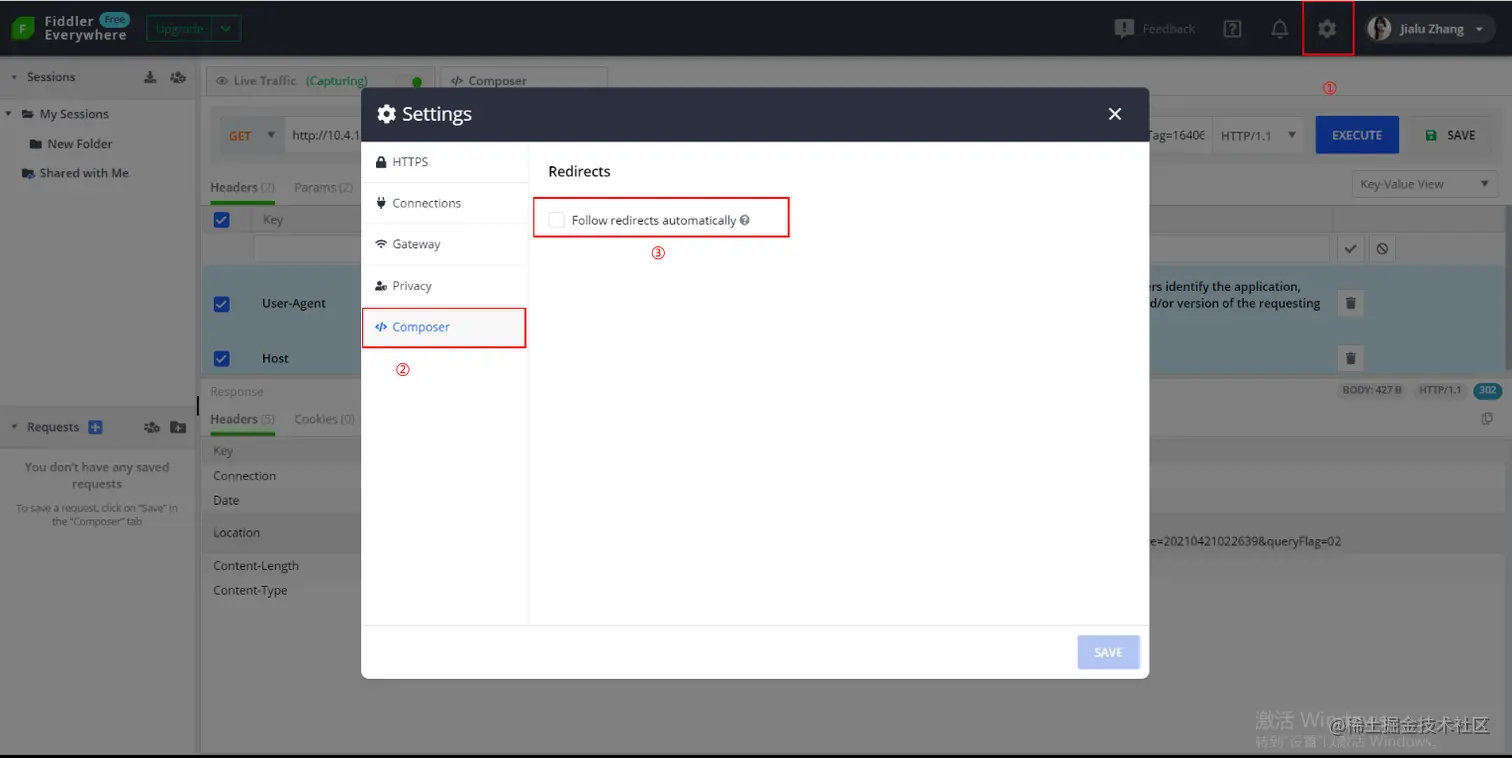Enable Follow redirects automatically checkbox

point(557,220)
